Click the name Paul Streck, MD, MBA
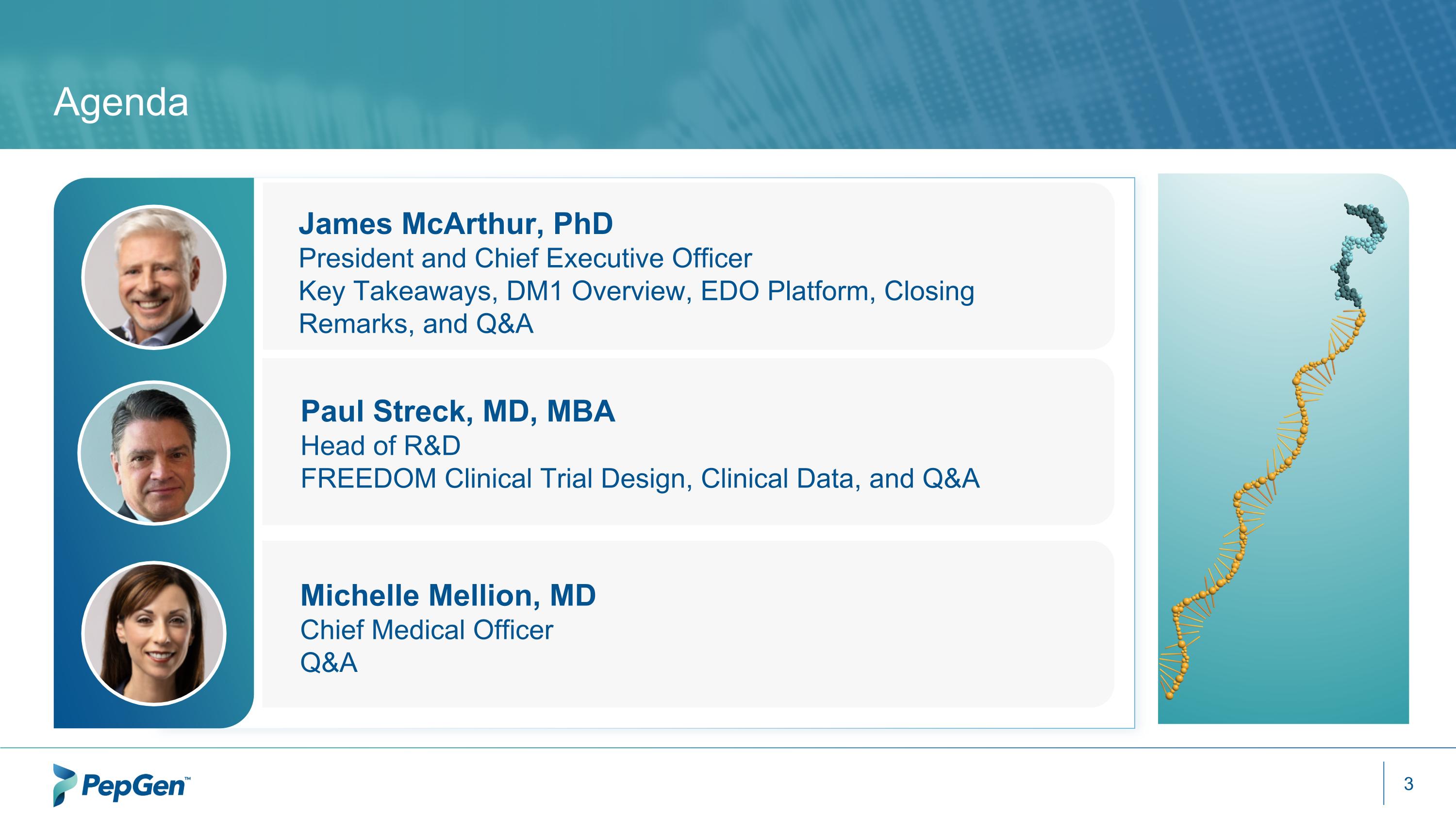Image resolution: width=1456 pixels, height=819 pixels. 457,411
